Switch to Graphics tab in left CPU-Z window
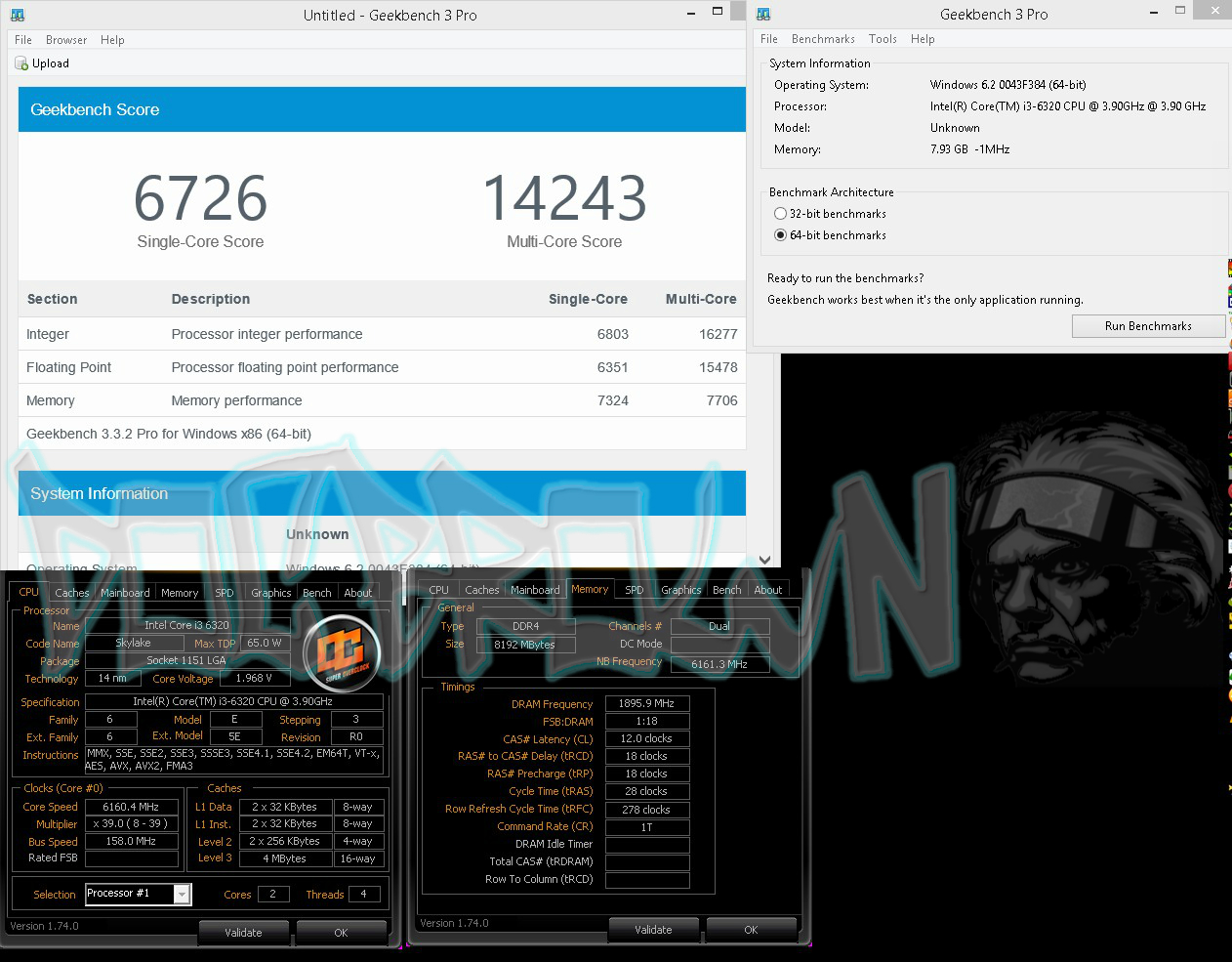 [x=270, y=593]
